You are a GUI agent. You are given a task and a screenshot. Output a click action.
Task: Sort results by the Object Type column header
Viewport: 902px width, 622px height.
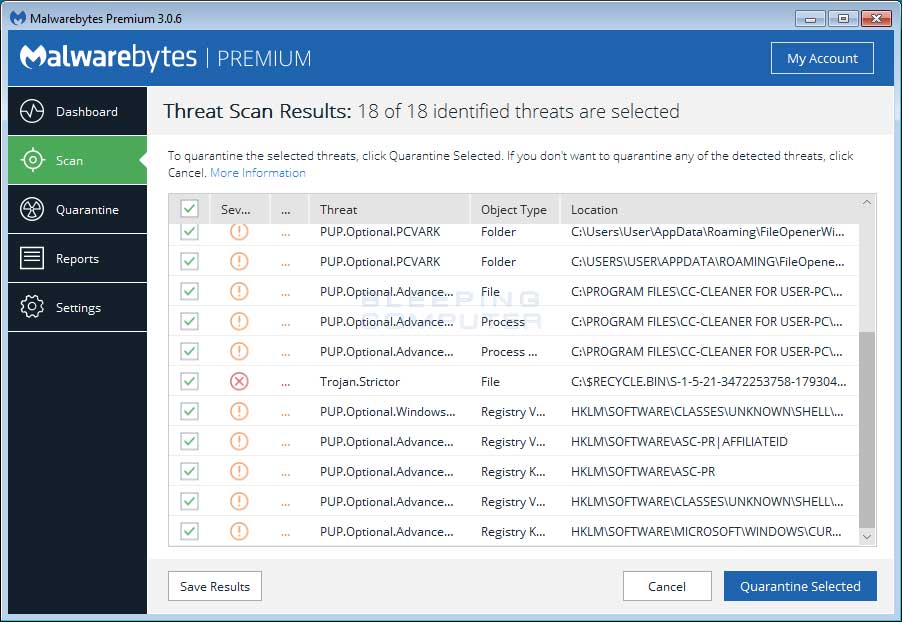click(514, 209)
